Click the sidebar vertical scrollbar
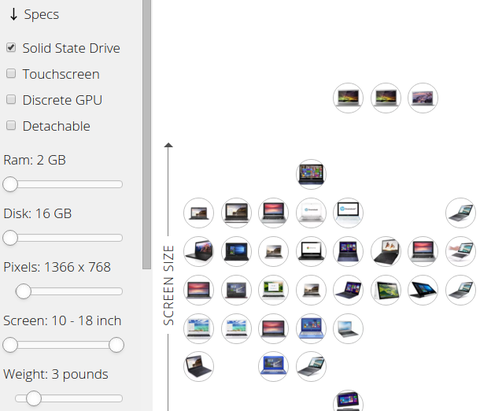The width and height of the screenshot is (480, 411). coord(146,134)
